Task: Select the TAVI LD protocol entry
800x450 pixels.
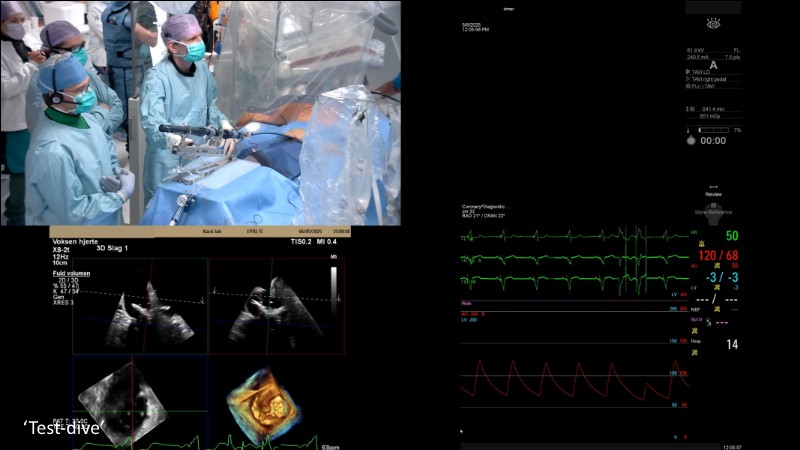Action: tap(702, 72)
